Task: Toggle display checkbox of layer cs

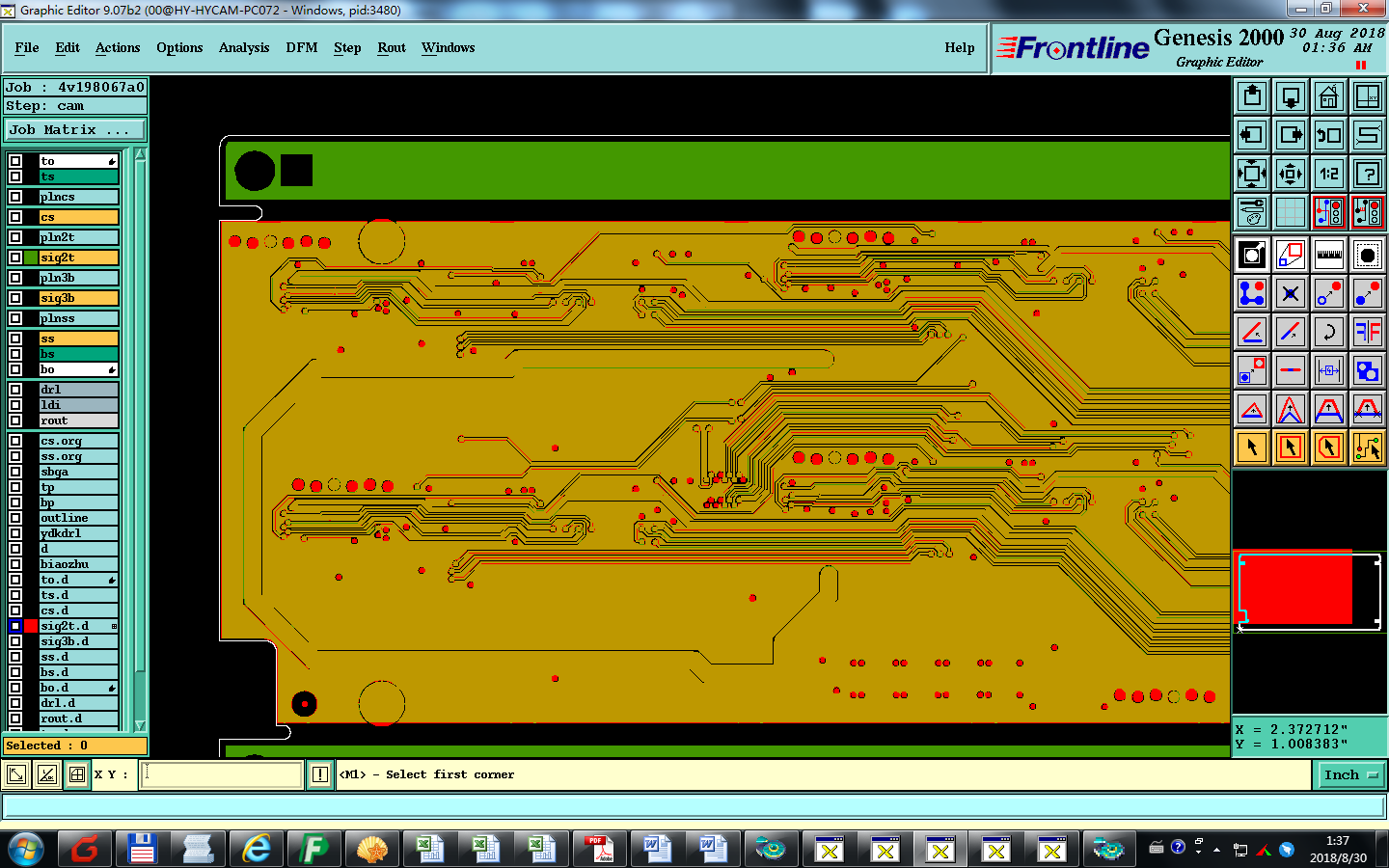Action: point(15,217)
